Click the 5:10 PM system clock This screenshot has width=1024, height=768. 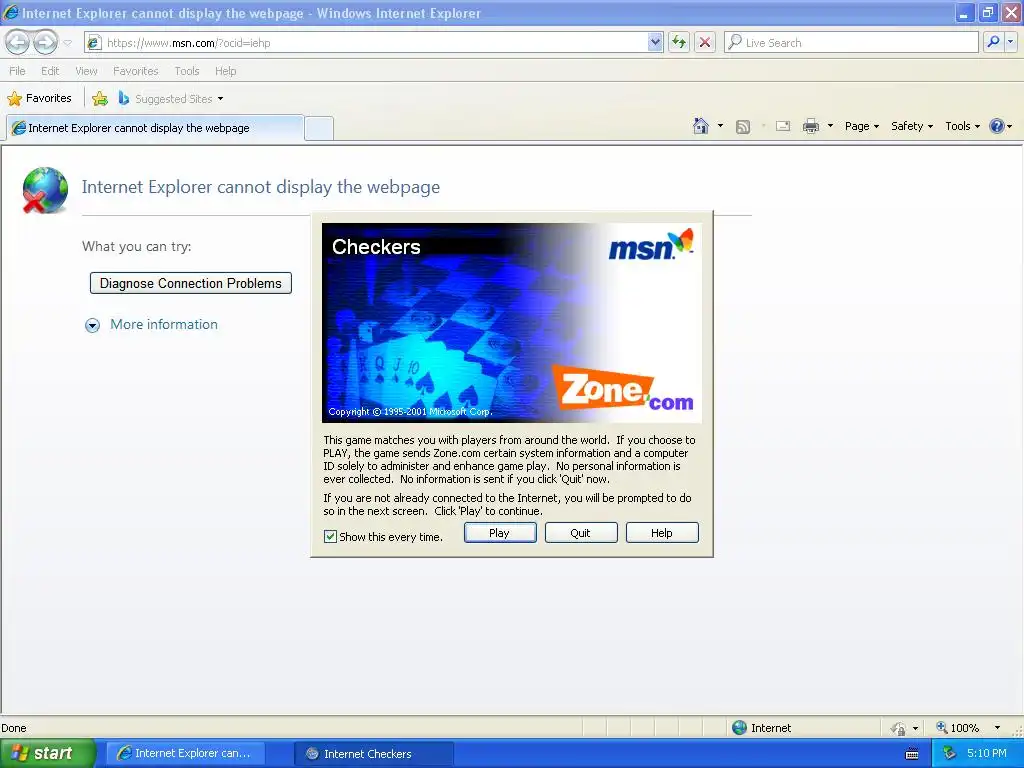coord(987,753)
